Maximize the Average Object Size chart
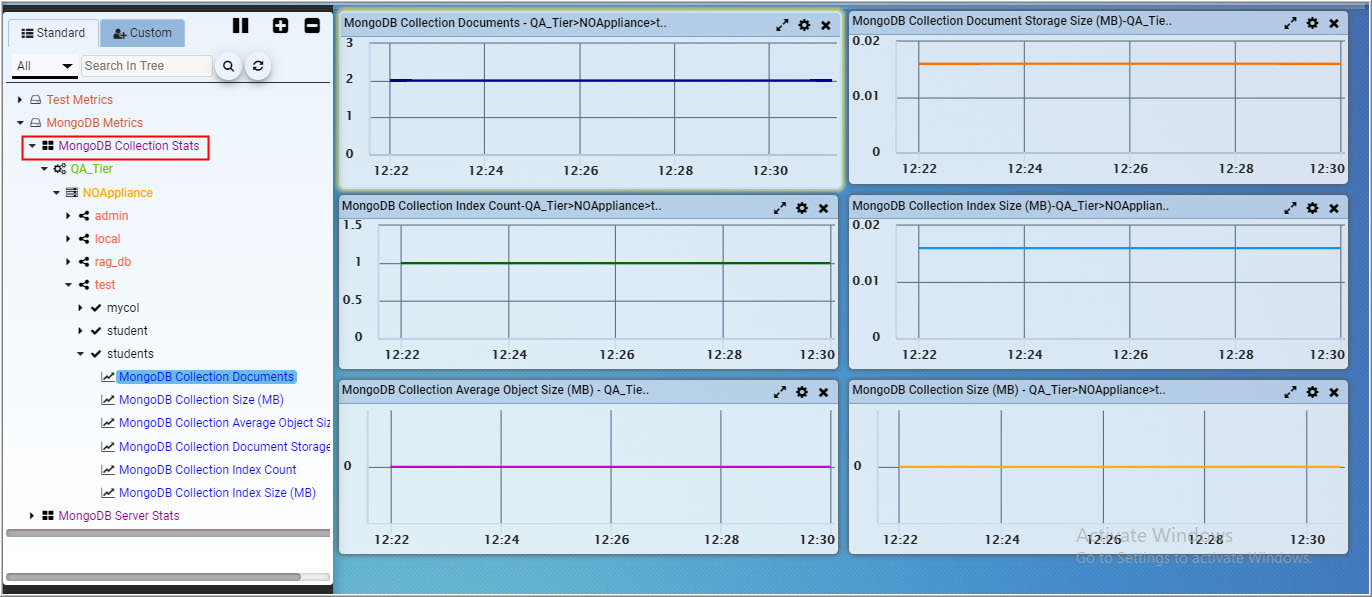The width and height of the screenshot is (1372, 597). (x=780, y=392)
